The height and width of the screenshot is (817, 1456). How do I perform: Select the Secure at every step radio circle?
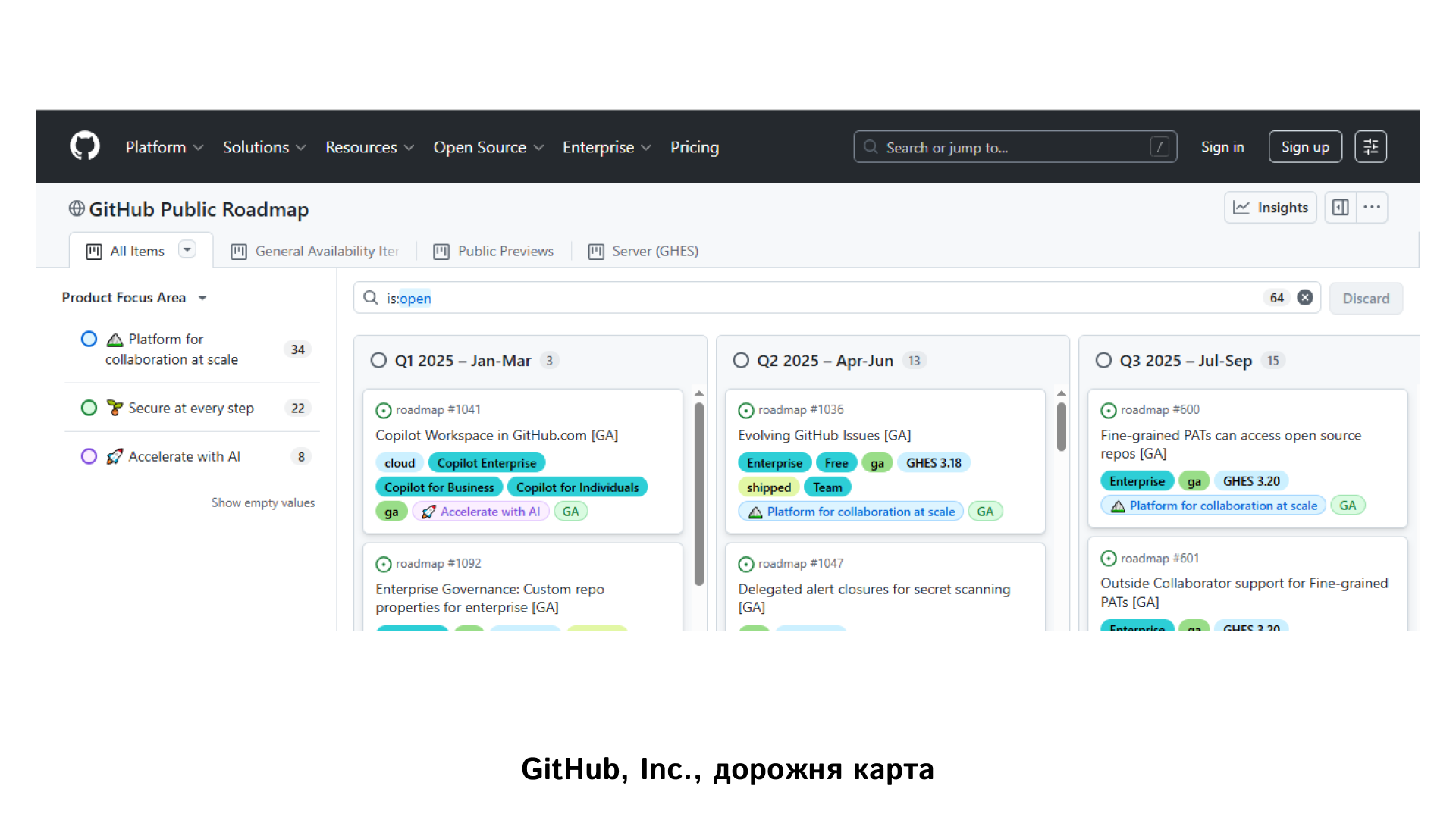[89, 408]
